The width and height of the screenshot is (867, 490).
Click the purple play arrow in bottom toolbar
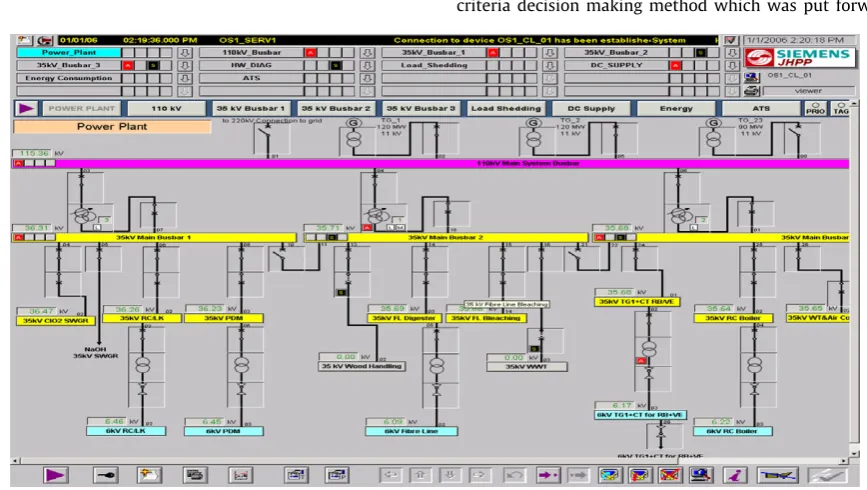coord(55,475)
